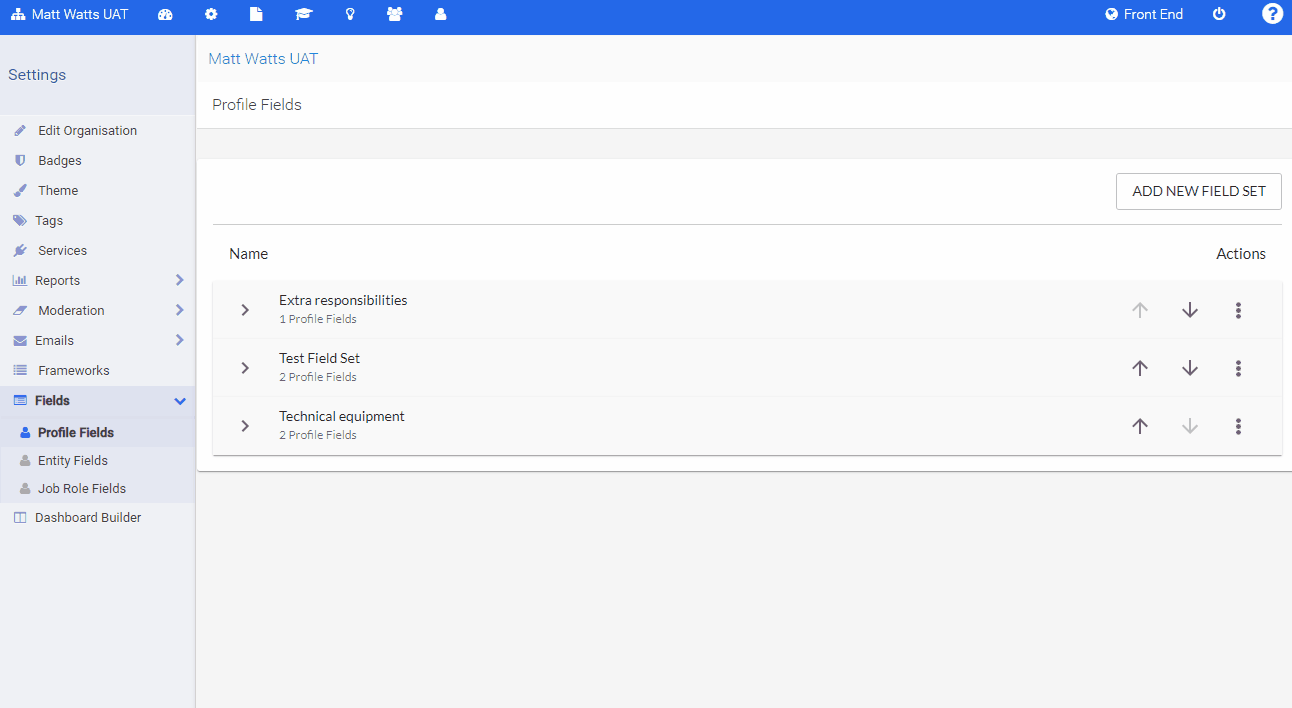This screenshot has height=708, width=1292.
Task: Click the Test Field Set name text
Action: click(319, 358)
